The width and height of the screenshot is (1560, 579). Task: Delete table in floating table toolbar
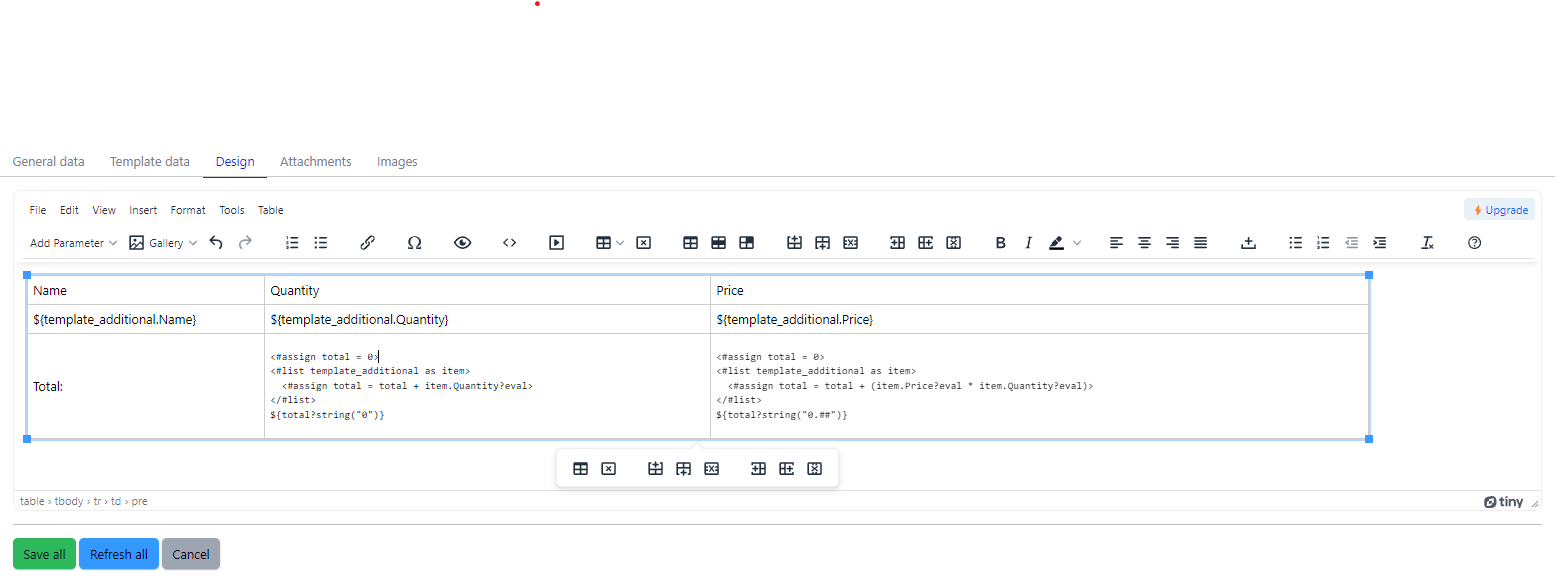(x=608, y=468)
